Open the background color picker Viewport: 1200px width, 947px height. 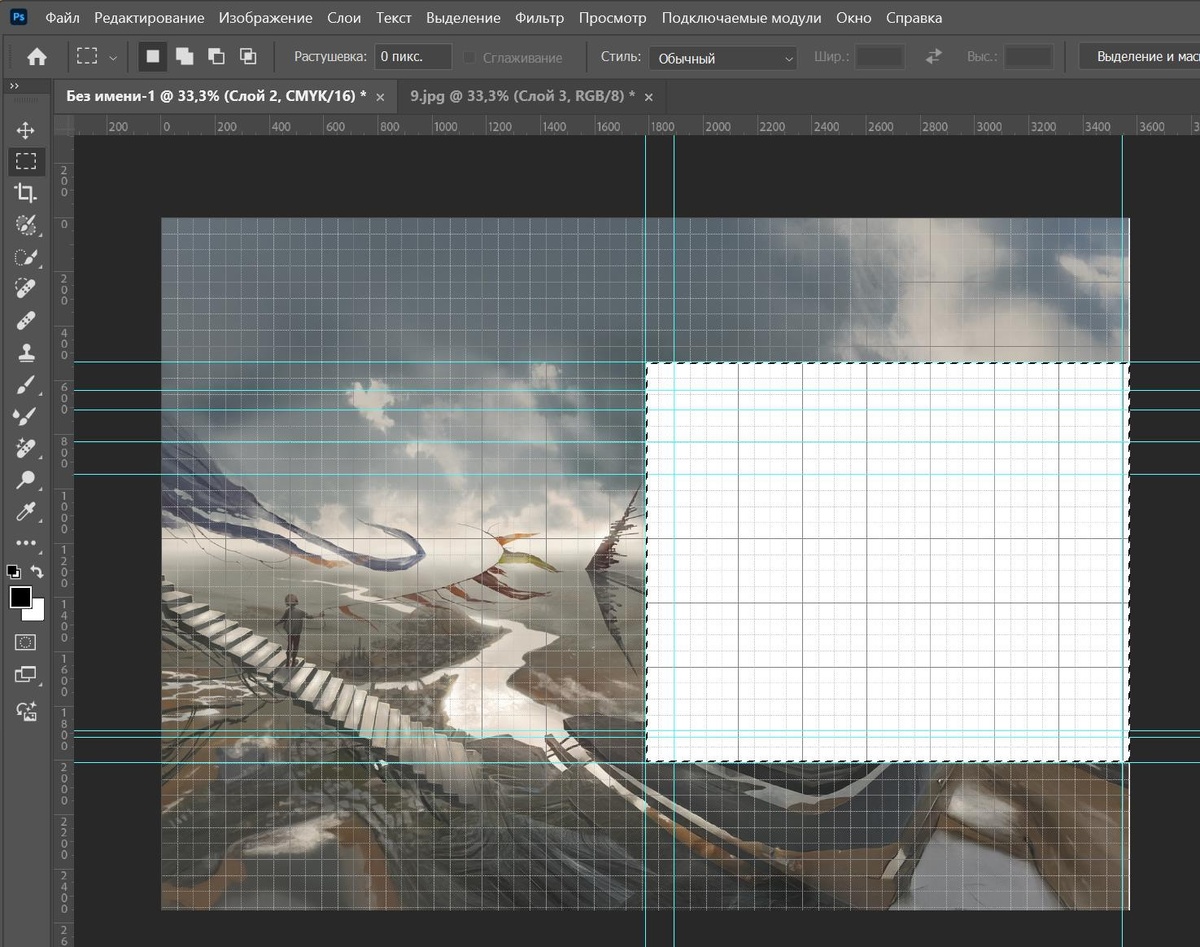[38, 612]
